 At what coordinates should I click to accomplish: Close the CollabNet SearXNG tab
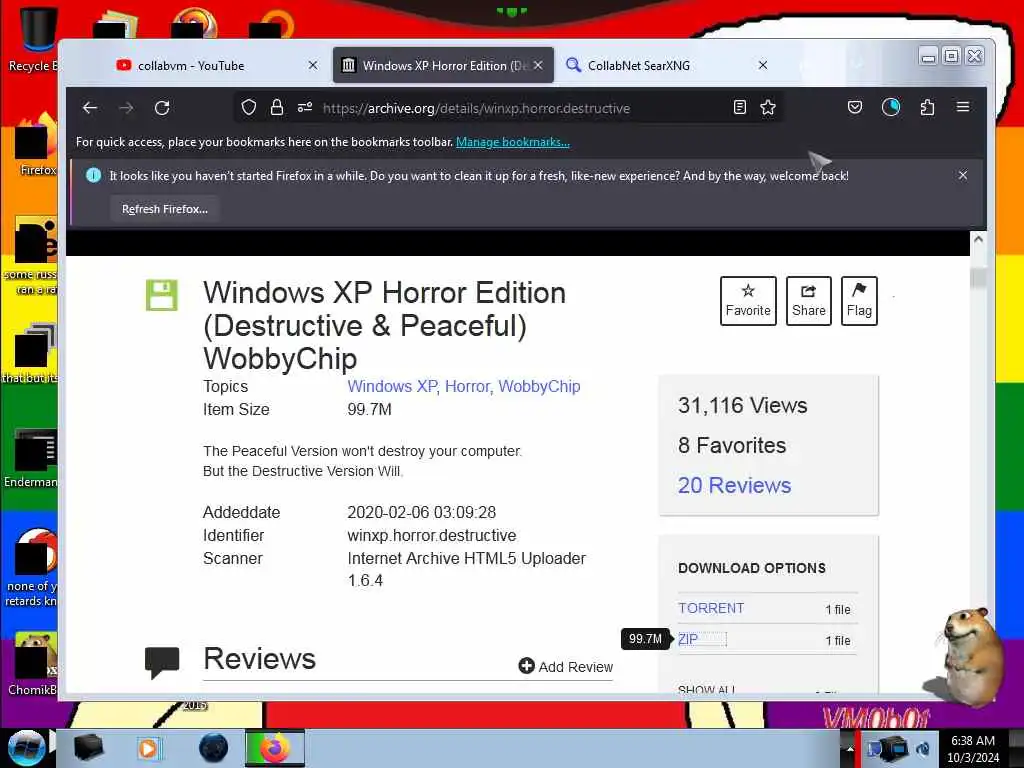(763, 65)
